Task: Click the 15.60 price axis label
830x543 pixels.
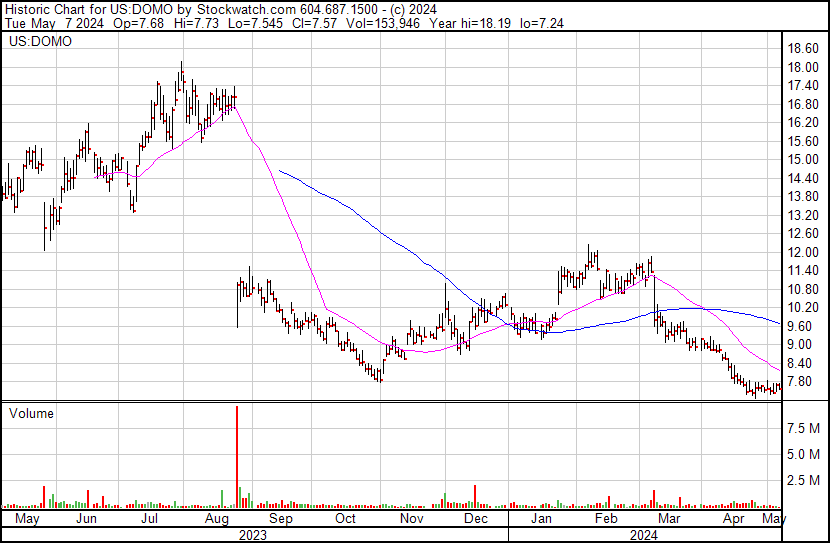Action: pyautogui.click(x=803, y=141)
